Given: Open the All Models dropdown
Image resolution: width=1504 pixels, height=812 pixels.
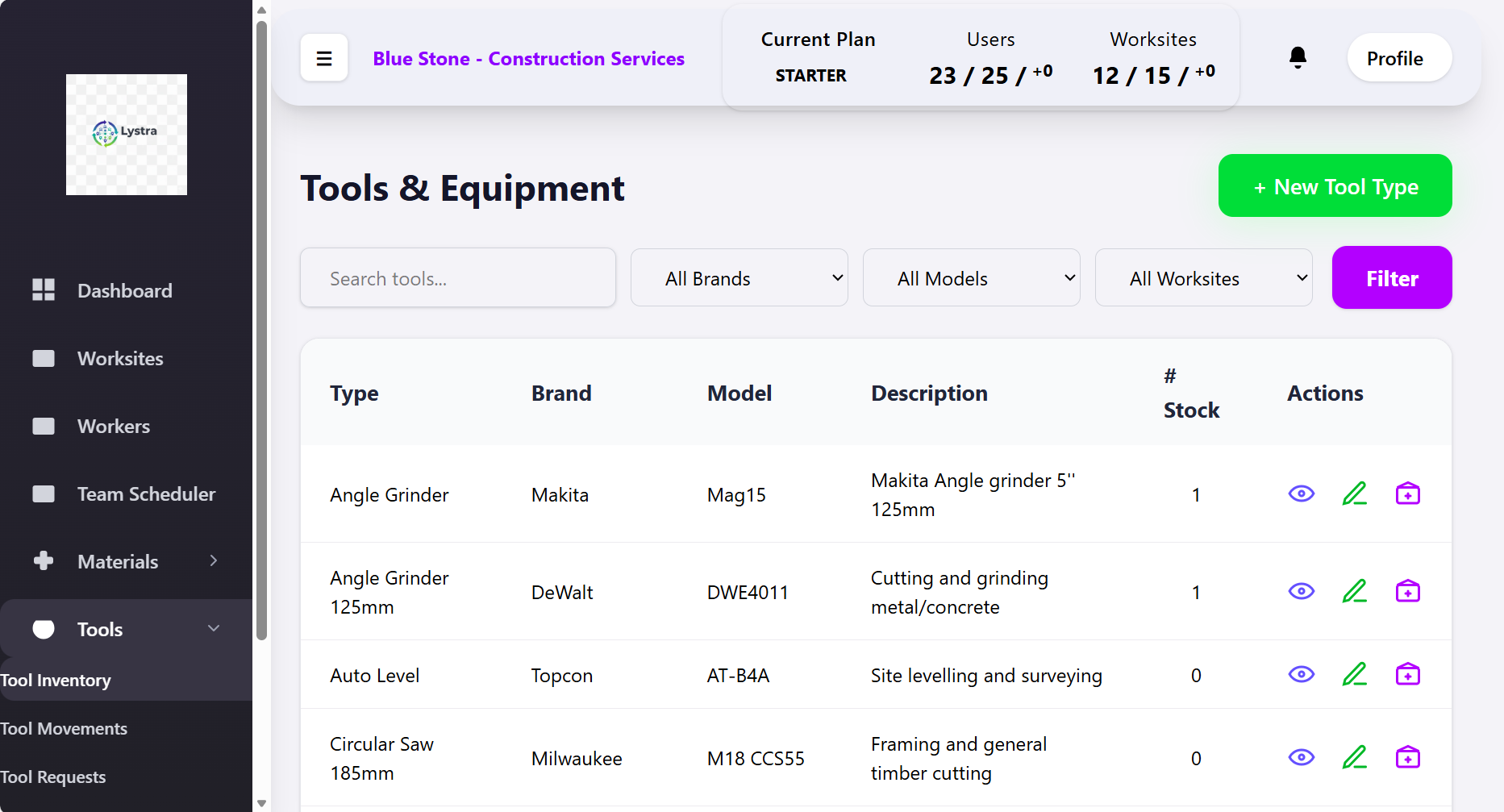Looking at the screenshot, I should point(971,277).
